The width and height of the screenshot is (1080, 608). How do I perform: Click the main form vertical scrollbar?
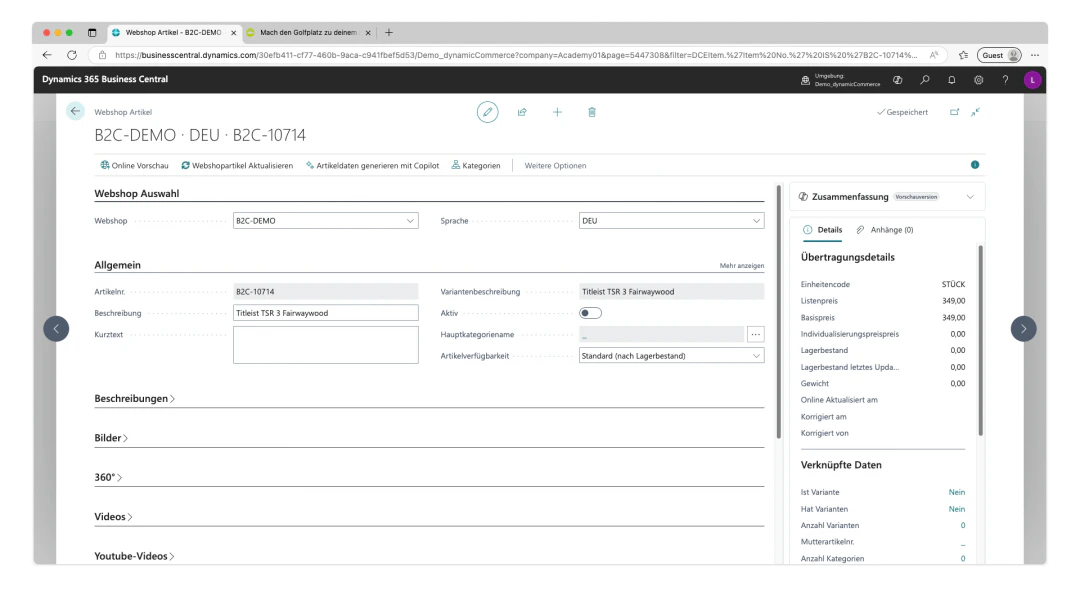coord(779,311)
